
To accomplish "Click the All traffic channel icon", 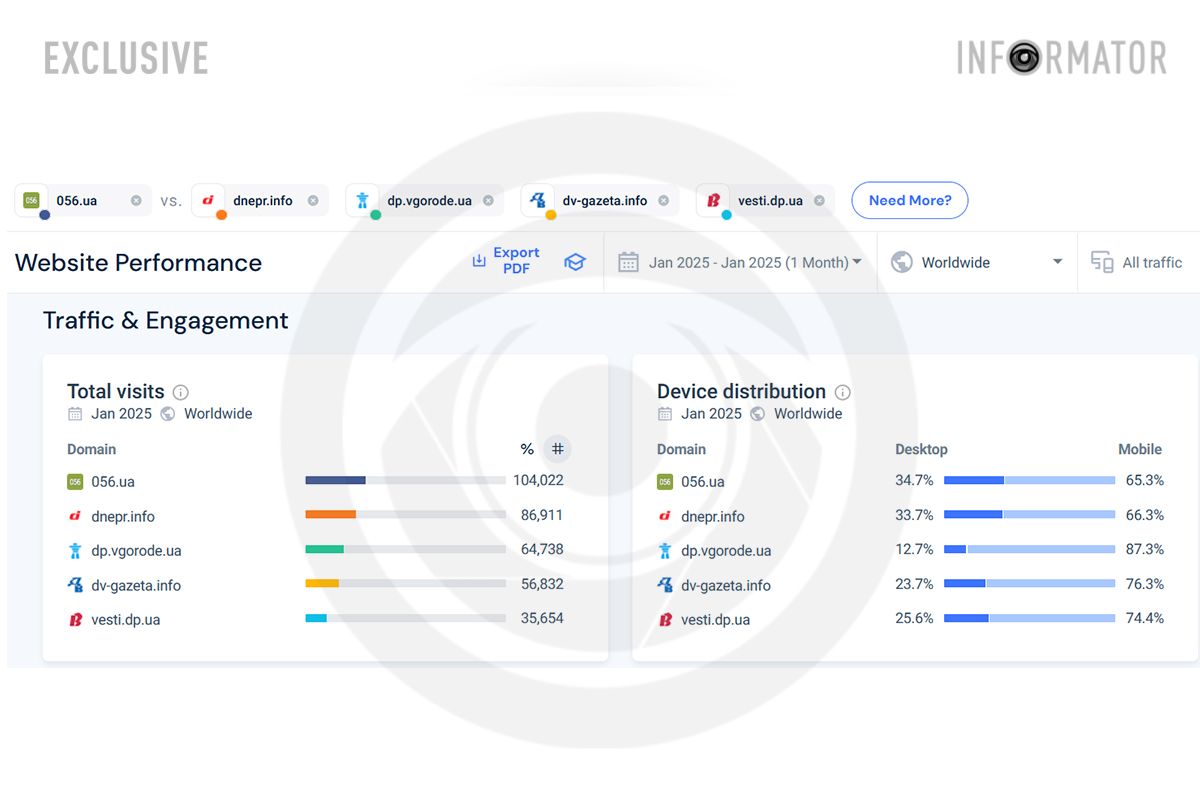I will [x=1101, y=262].
